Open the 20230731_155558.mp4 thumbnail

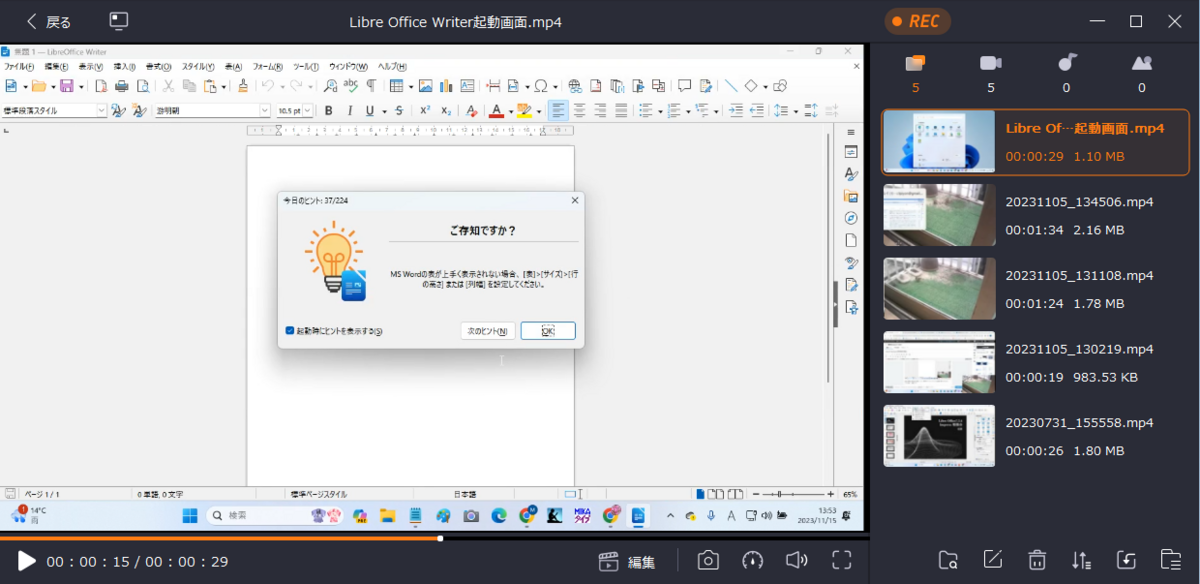tap(939, 436)
